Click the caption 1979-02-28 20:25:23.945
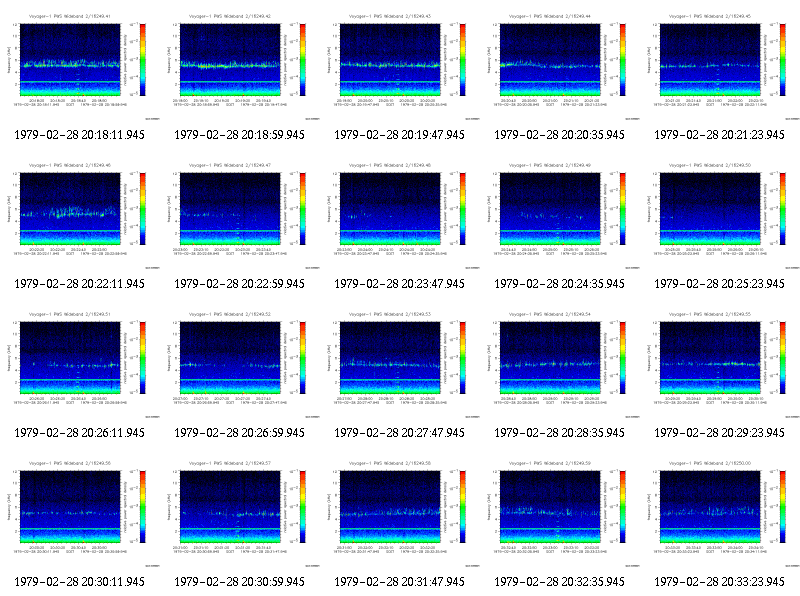The image size is (800, 596). (x=719, y=284)
